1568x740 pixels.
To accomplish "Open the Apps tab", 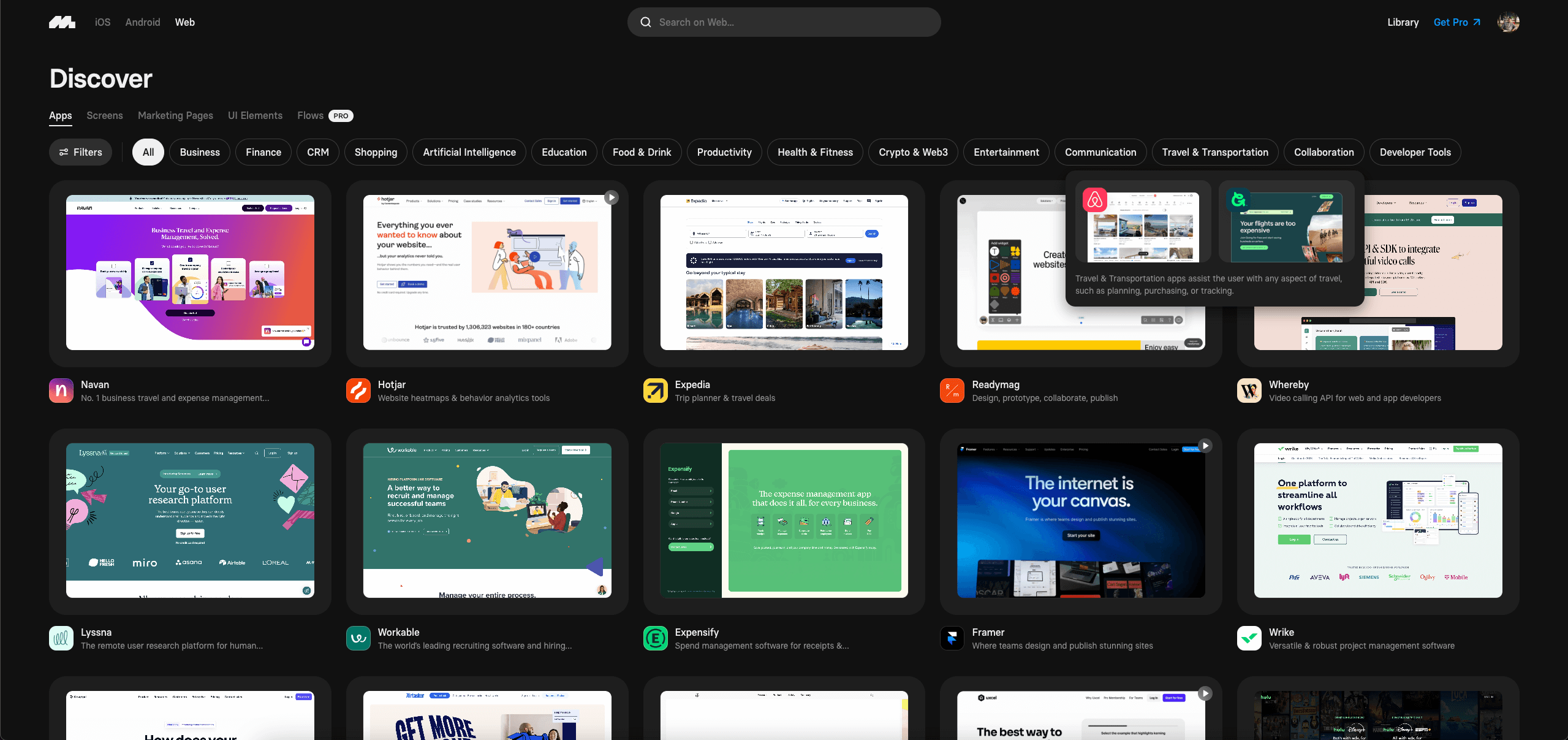I will pyautogui.click(x=61, y=116).
